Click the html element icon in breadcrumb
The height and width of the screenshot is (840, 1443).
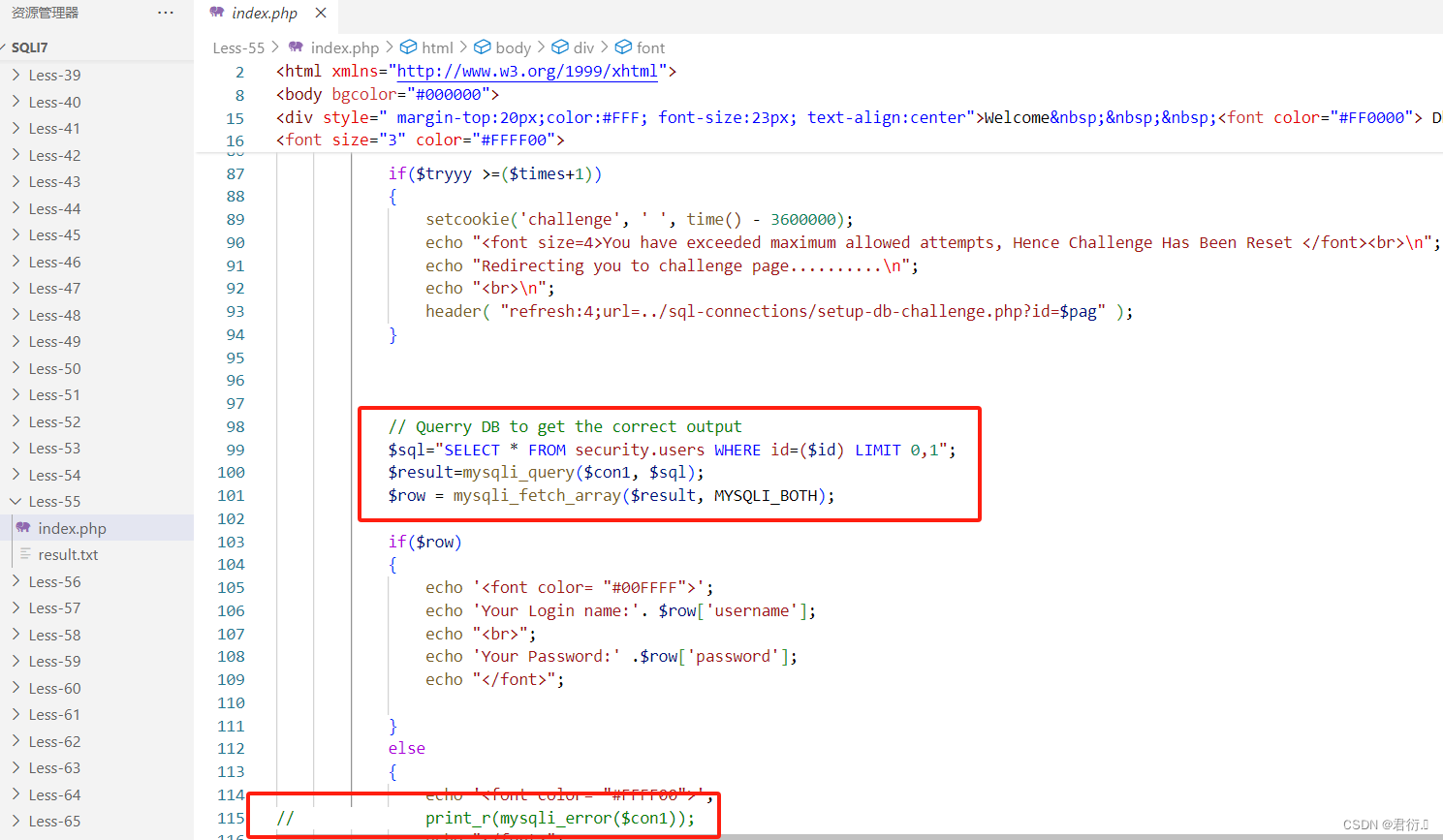pyautogui.click(x=409, y=47)
